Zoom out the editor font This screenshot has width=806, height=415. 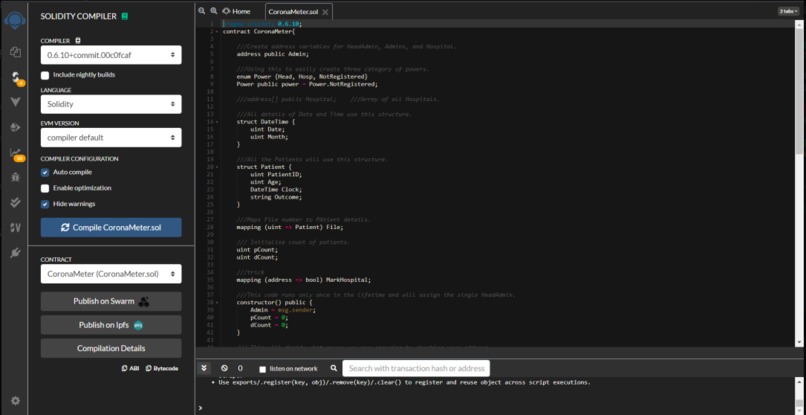(x=202, y=11)
